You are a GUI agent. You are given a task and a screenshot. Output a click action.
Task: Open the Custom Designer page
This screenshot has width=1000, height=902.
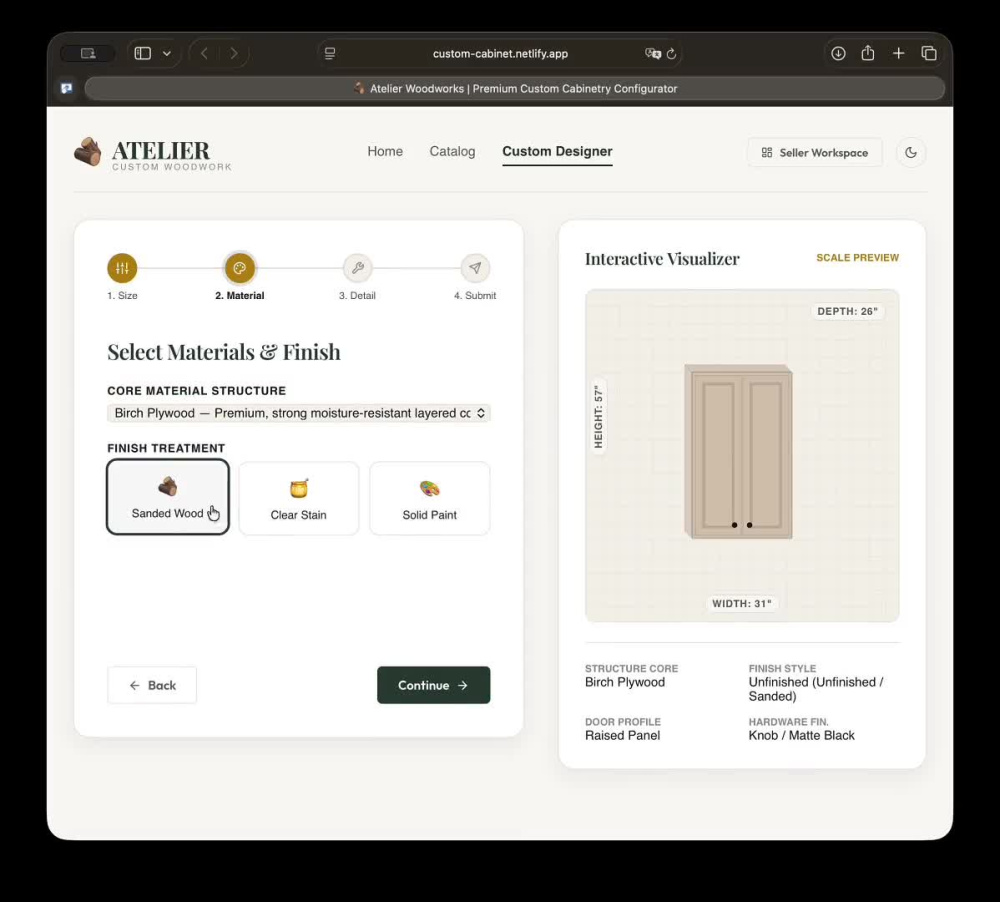[x=557, y=151]
